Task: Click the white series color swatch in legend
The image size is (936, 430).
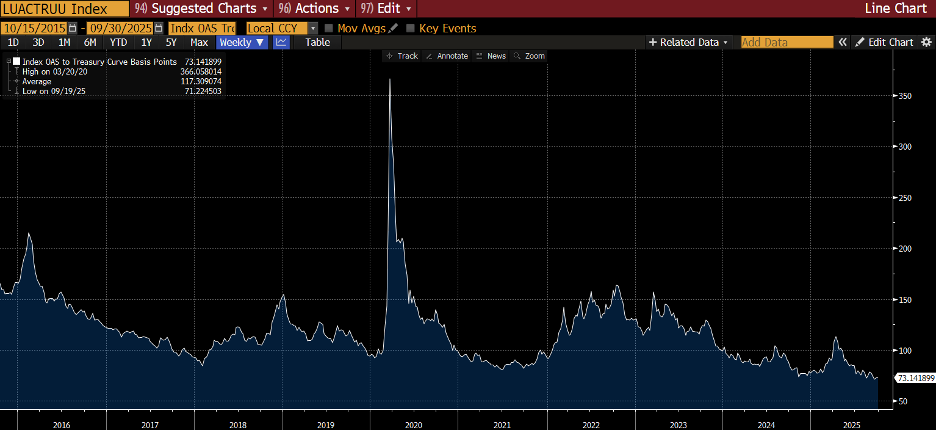Action: pos(17,62)
